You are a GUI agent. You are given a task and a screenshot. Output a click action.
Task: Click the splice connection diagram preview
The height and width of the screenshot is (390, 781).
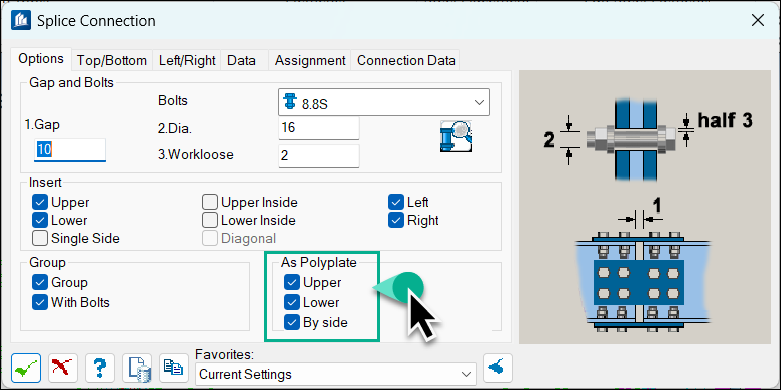point(645,207)
